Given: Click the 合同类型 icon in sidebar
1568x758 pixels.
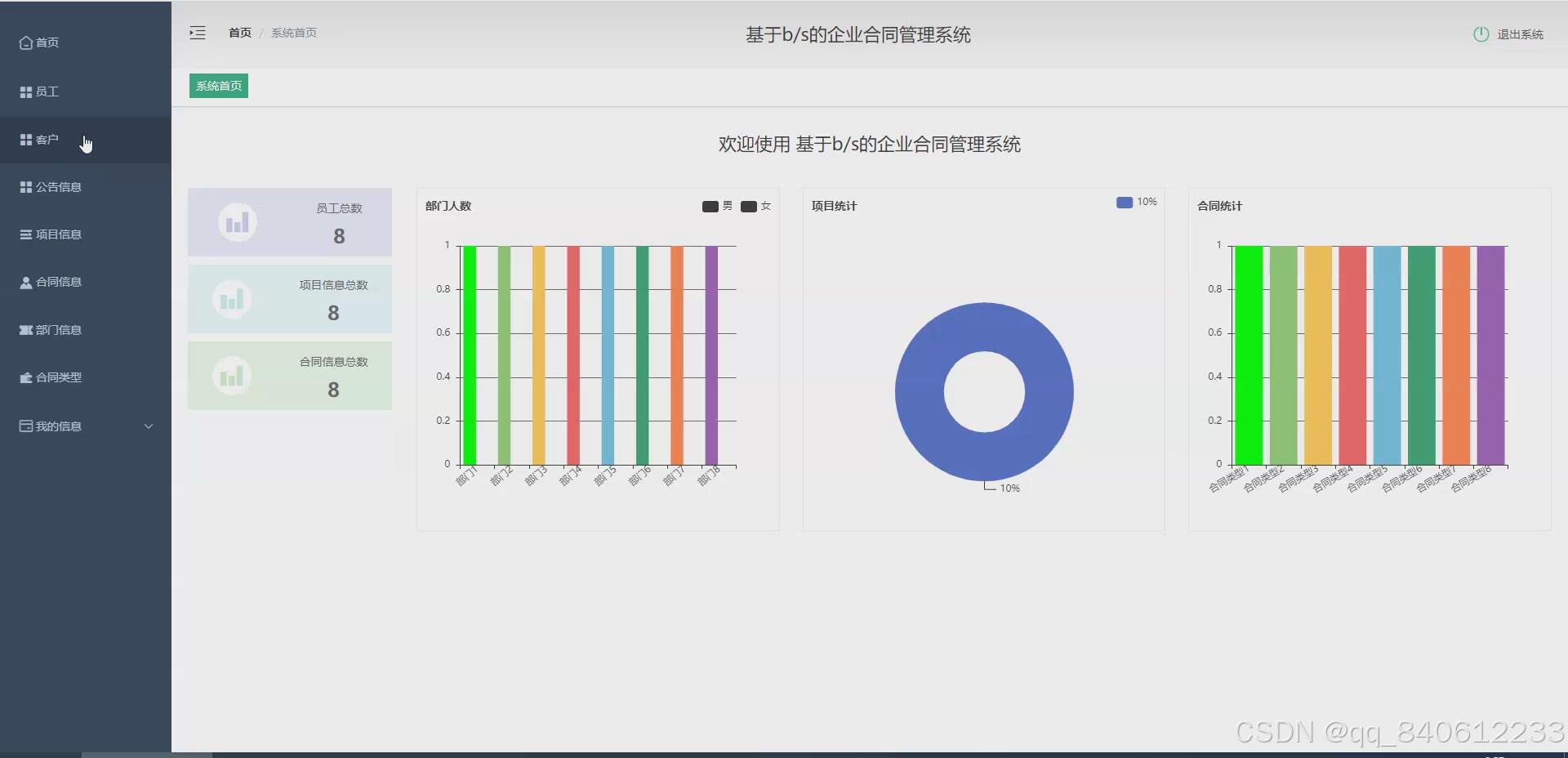Looking at the screenshot, I should (25, 377).
